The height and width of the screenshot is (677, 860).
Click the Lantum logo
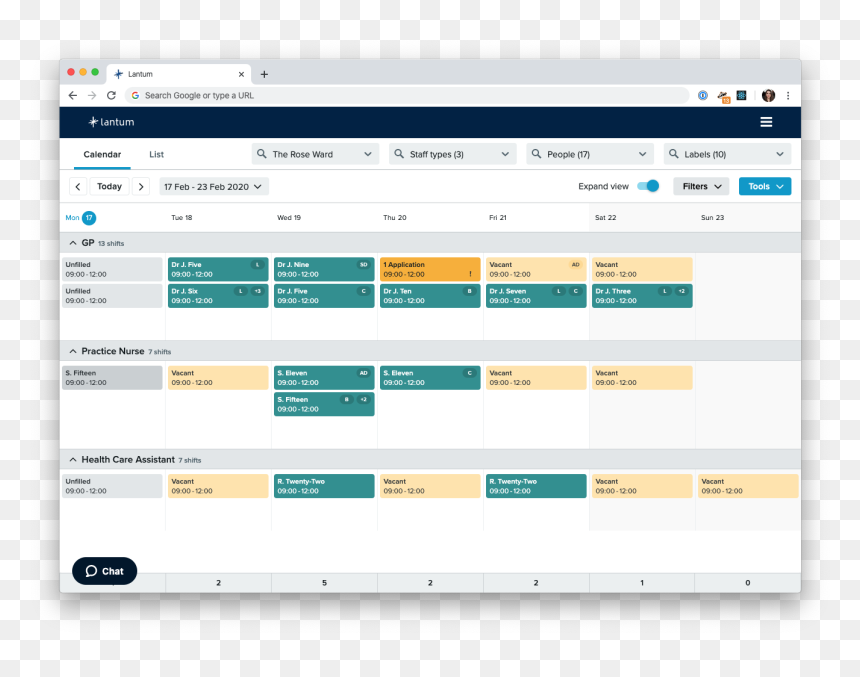(111, 122)
